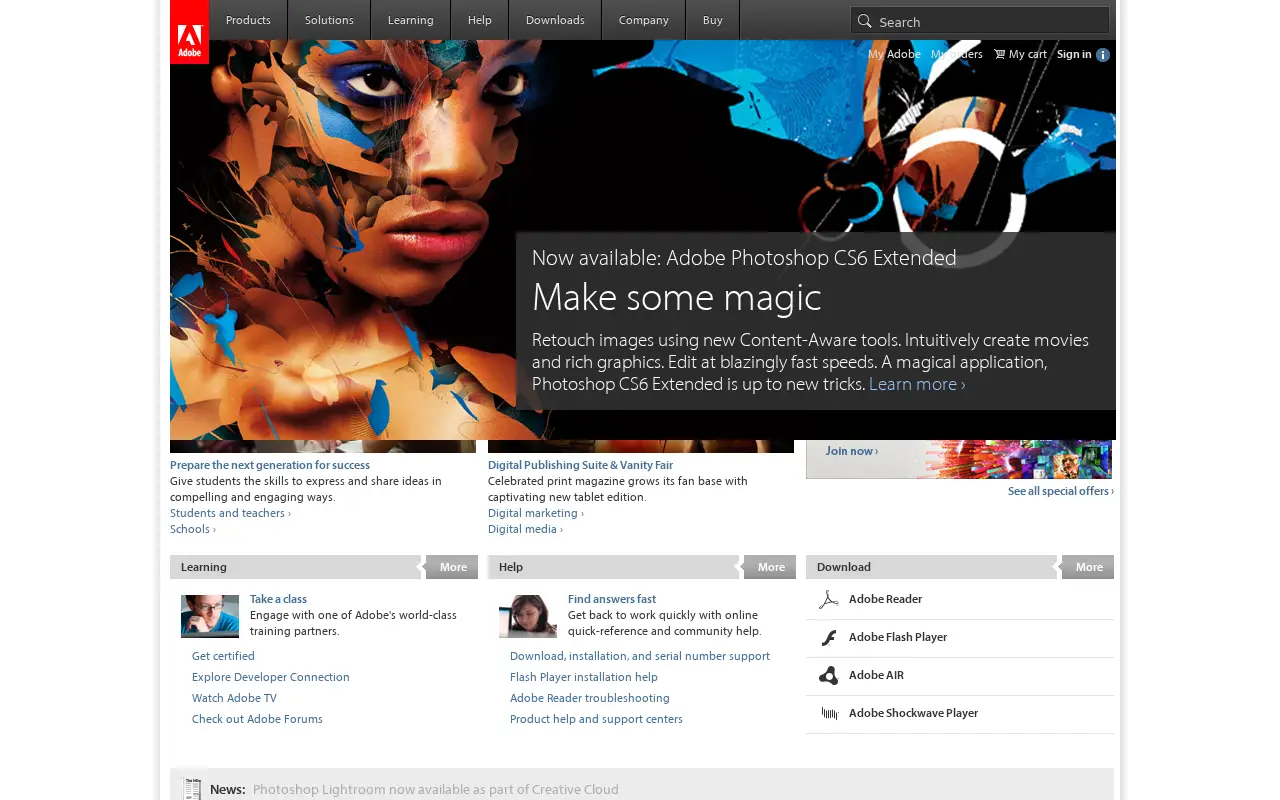Open Explore Developer Connection link
Viewport: 1280px width, 800px height.
[x=271, y=677]
